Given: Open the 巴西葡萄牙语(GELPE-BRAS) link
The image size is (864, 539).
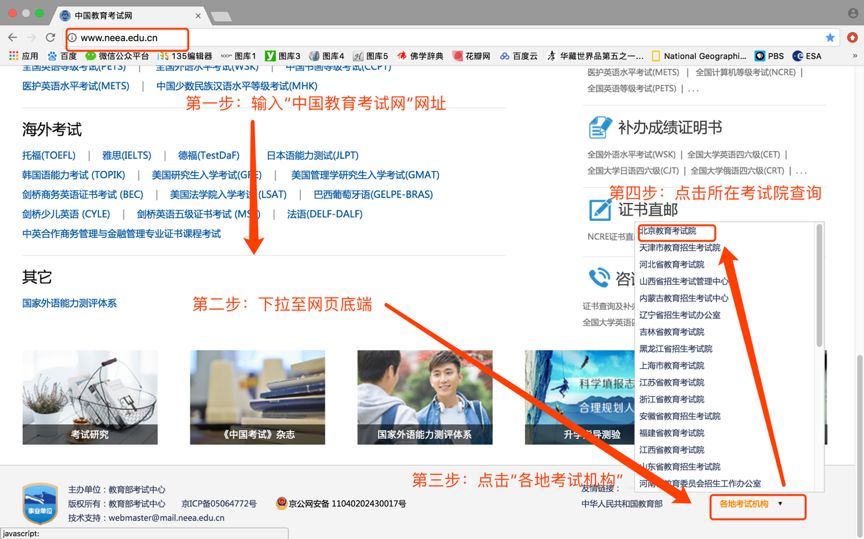Looking at the screenshot, I should pyautogui.click(x=373, y=195).
